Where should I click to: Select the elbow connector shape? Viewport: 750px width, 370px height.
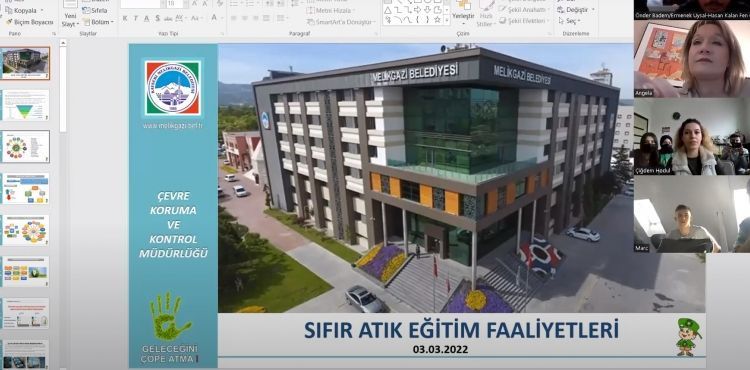click(x=398, y=10)
